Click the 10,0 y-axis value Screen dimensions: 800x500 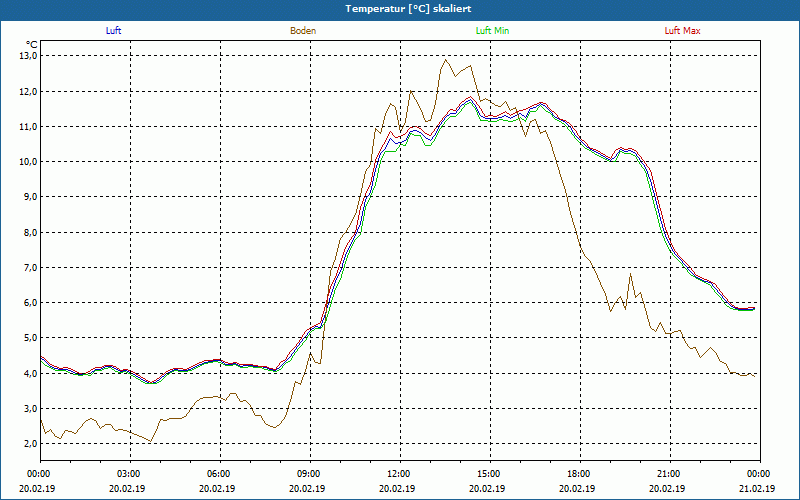pos(28,162)
